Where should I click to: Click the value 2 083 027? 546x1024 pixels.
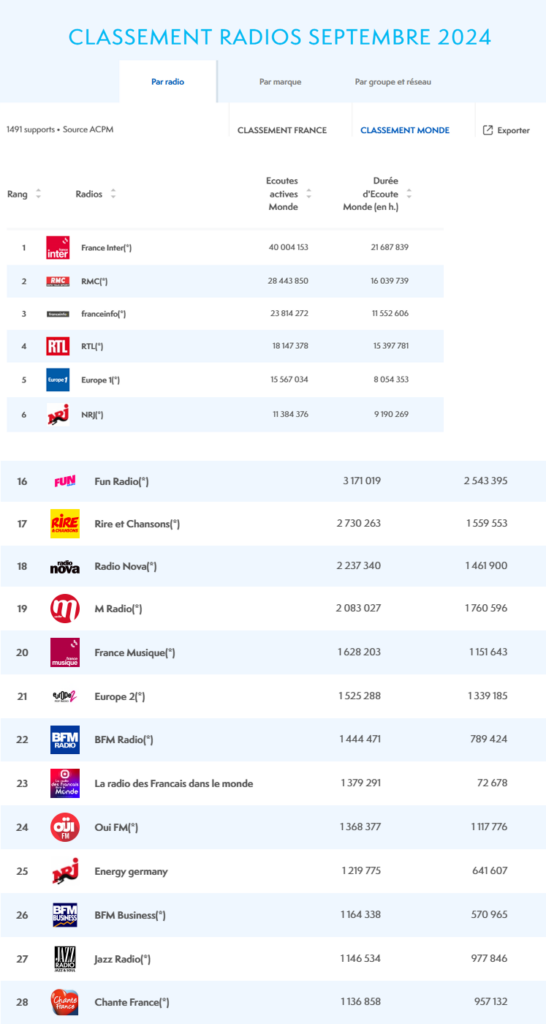[359, 609]
